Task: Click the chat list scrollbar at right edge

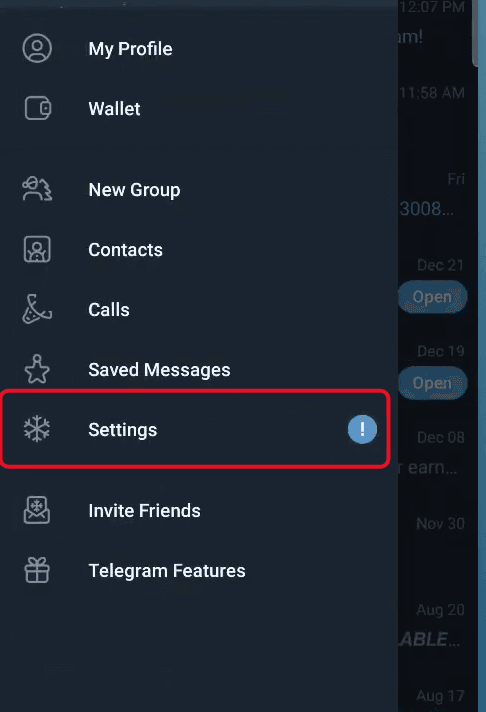Action: [475, 34]
